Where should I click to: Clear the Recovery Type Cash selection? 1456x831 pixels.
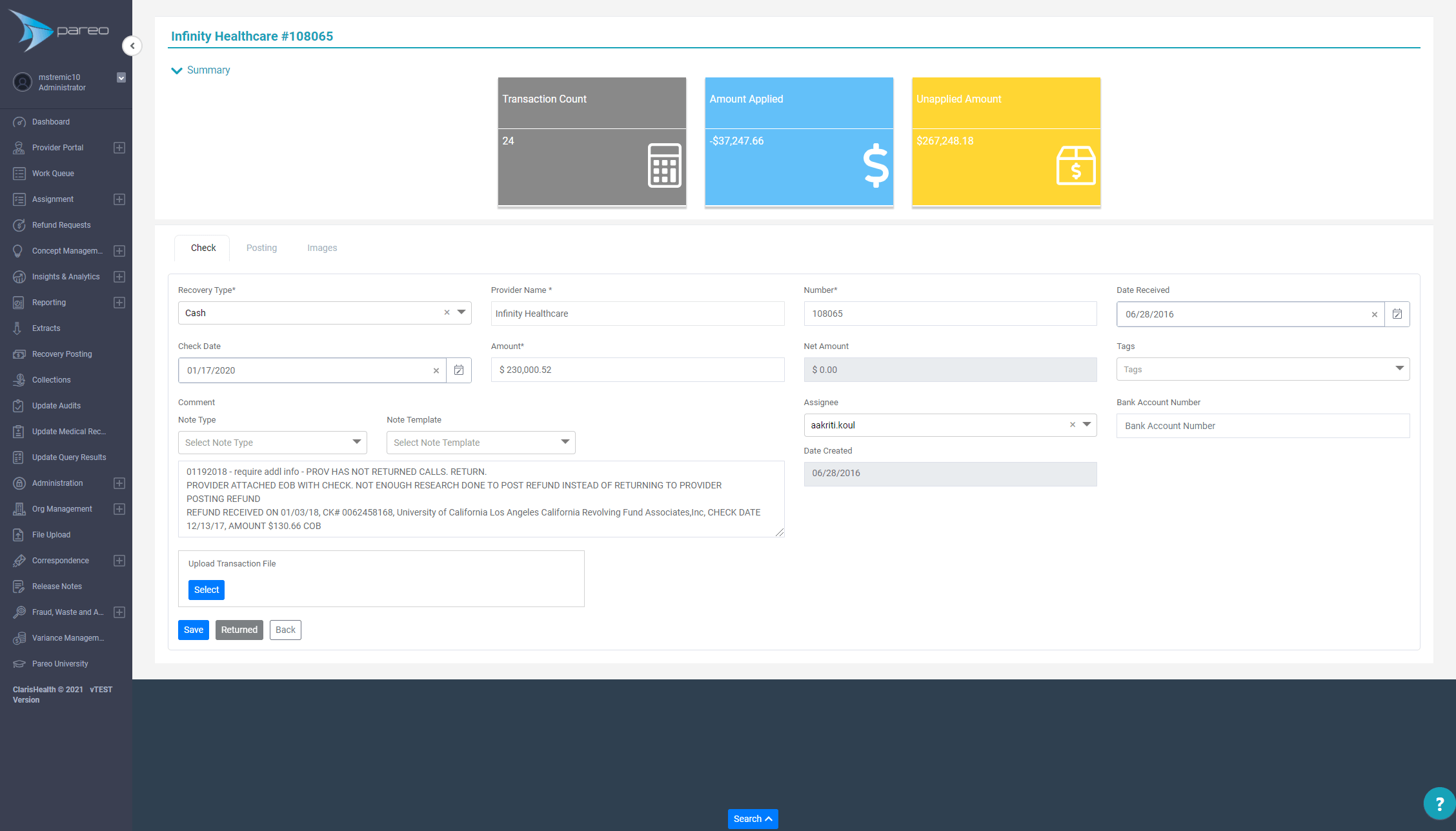pyautogui.click(x=447, y=312)
